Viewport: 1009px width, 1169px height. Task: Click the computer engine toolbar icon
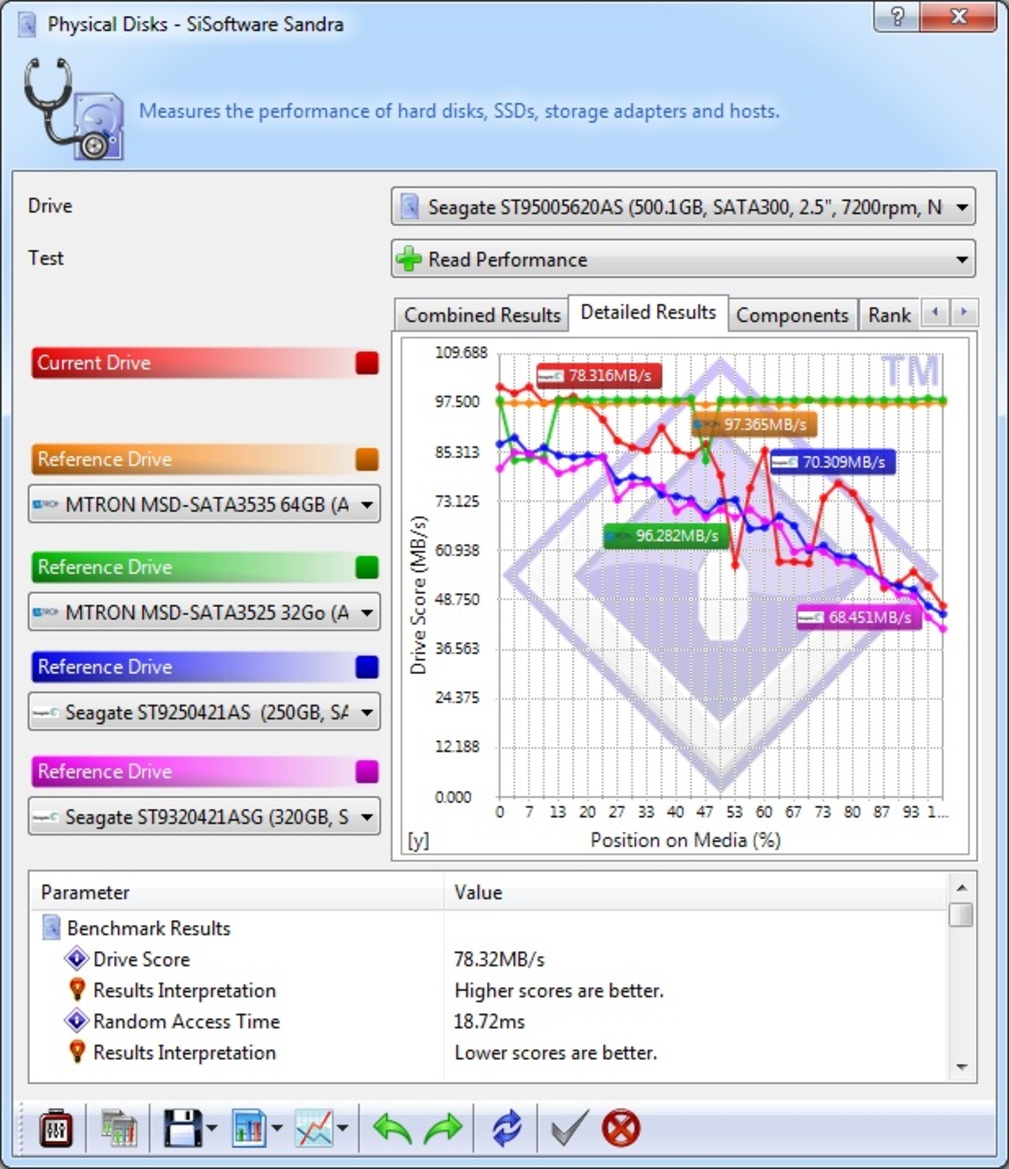119,1128
